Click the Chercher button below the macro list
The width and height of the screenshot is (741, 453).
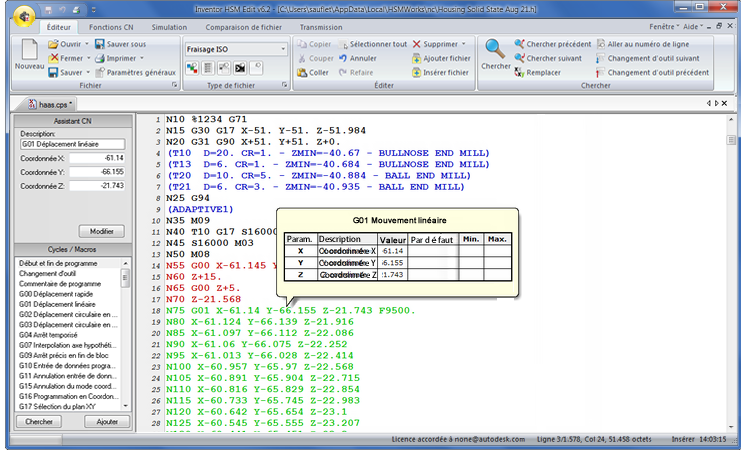tap(39, 421)
